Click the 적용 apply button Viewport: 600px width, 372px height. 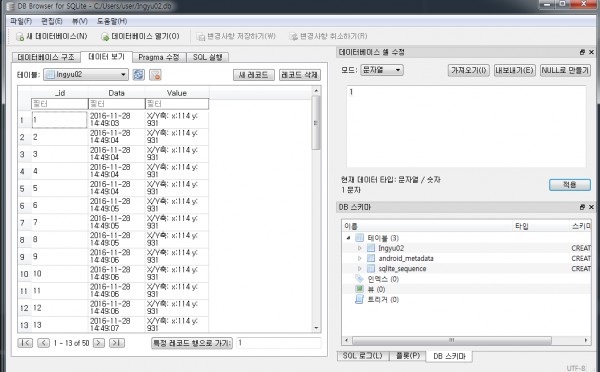[x=570, y=185]
